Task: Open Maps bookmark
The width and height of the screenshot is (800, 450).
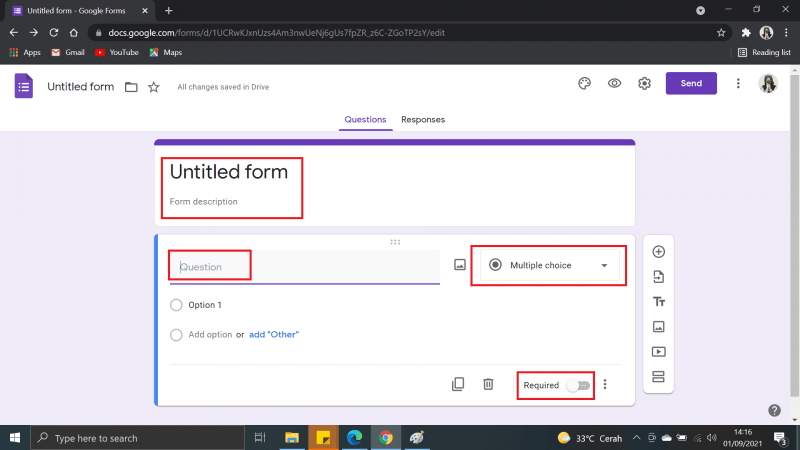Action: click(166, 52)
